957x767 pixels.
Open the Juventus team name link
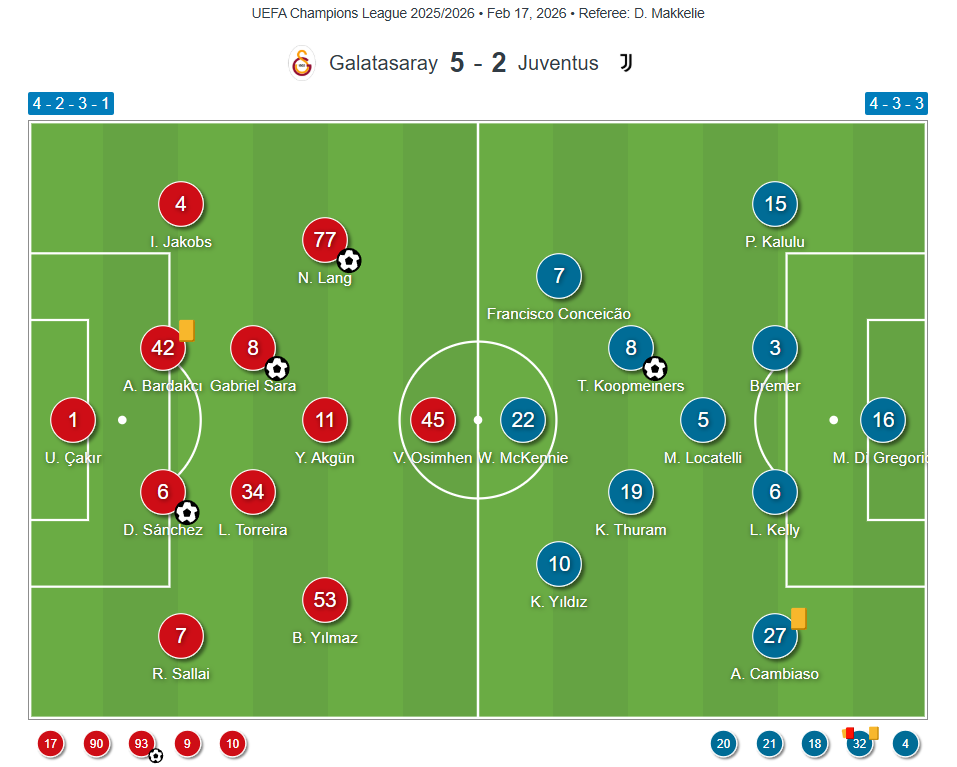coord(558,63)
